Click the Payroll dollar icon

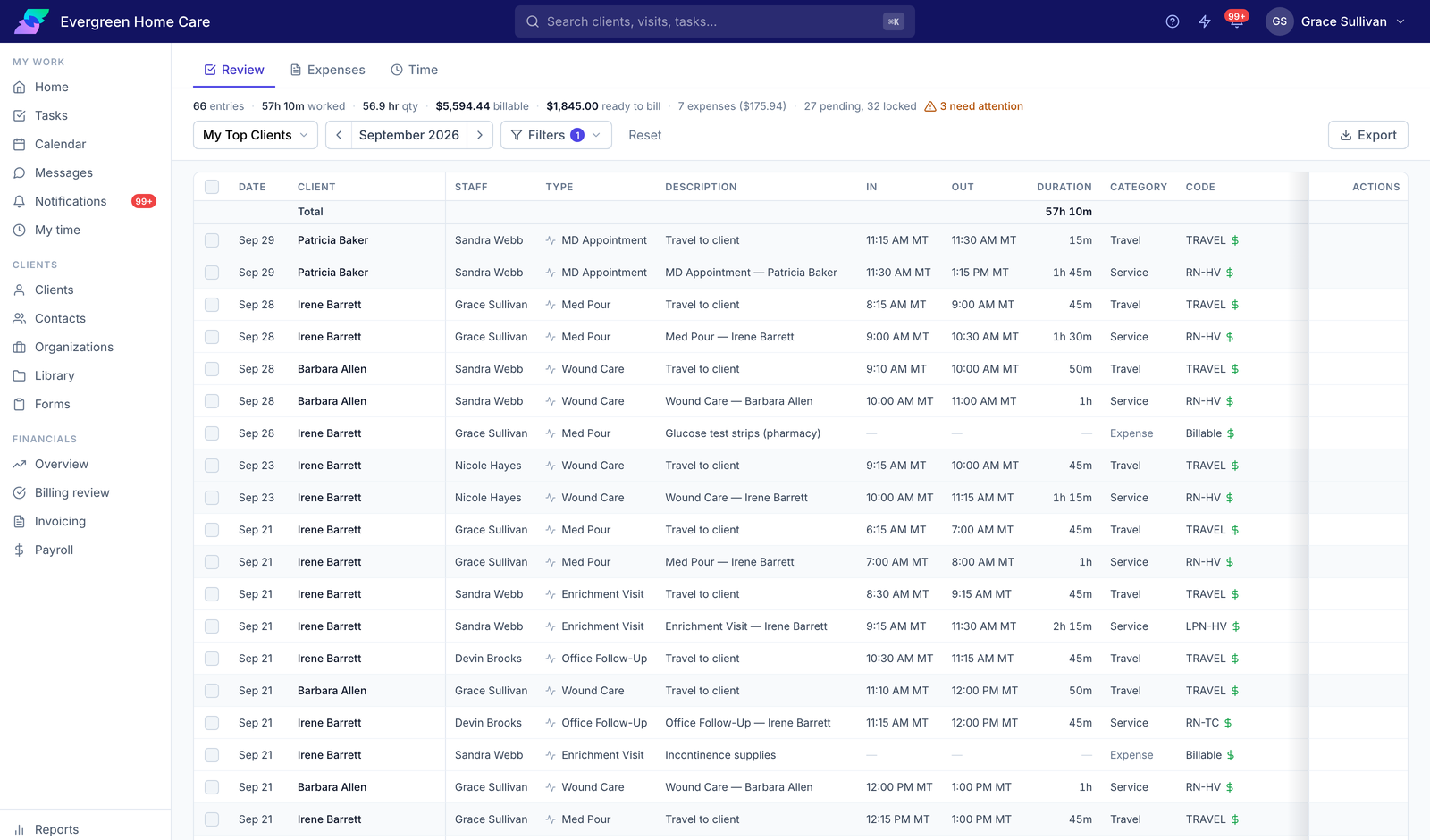point(20,550)
